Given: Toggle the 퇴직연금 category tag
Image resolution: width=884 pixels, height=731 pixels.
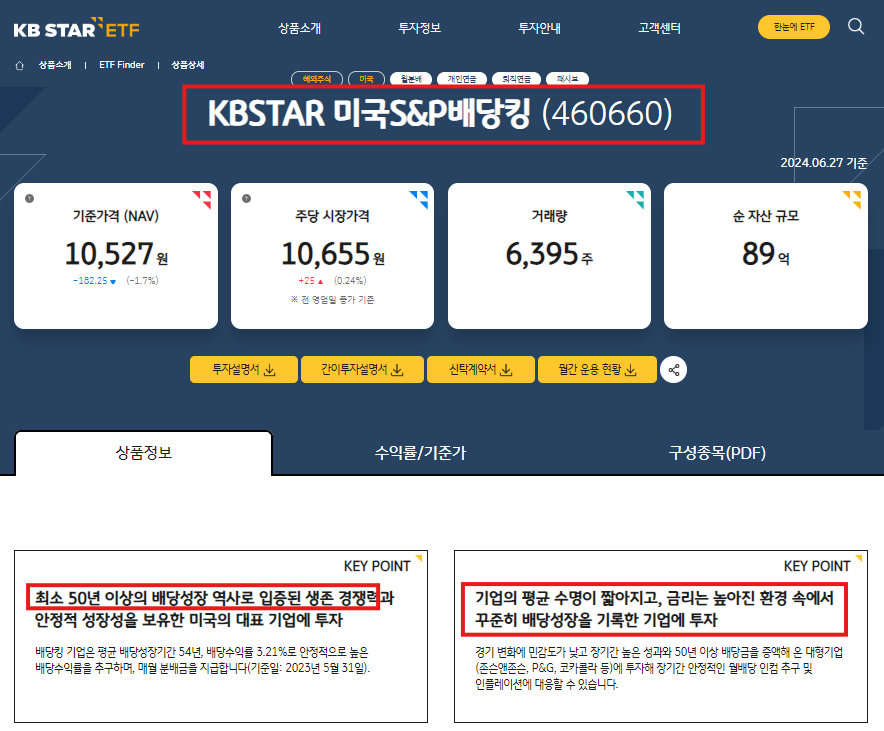Looking at the screenshot, I should coord(515,78).
